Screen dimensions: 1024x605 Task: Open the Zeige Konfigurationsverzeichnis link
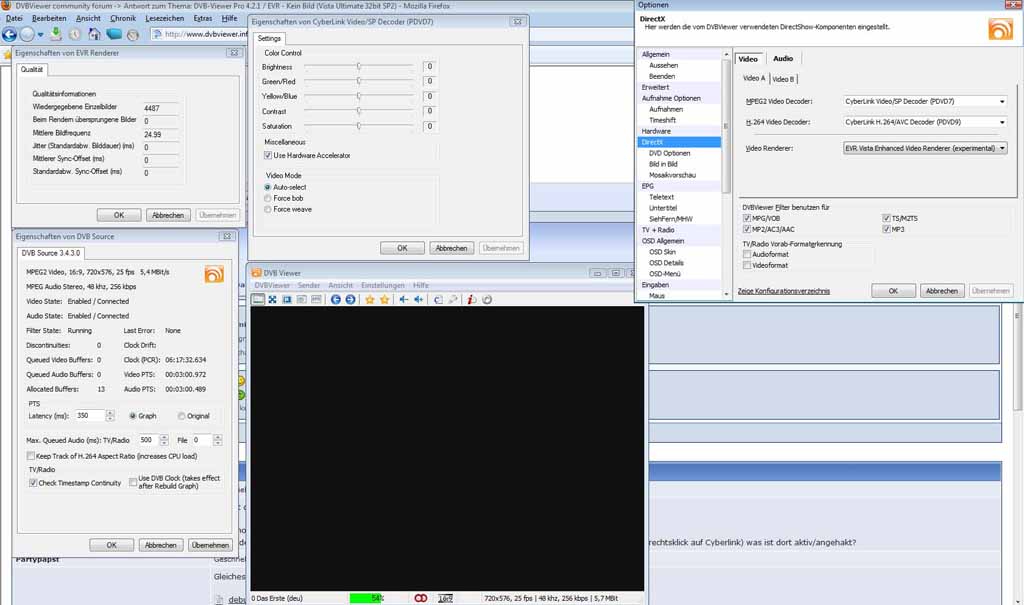[x=784, y=291]
